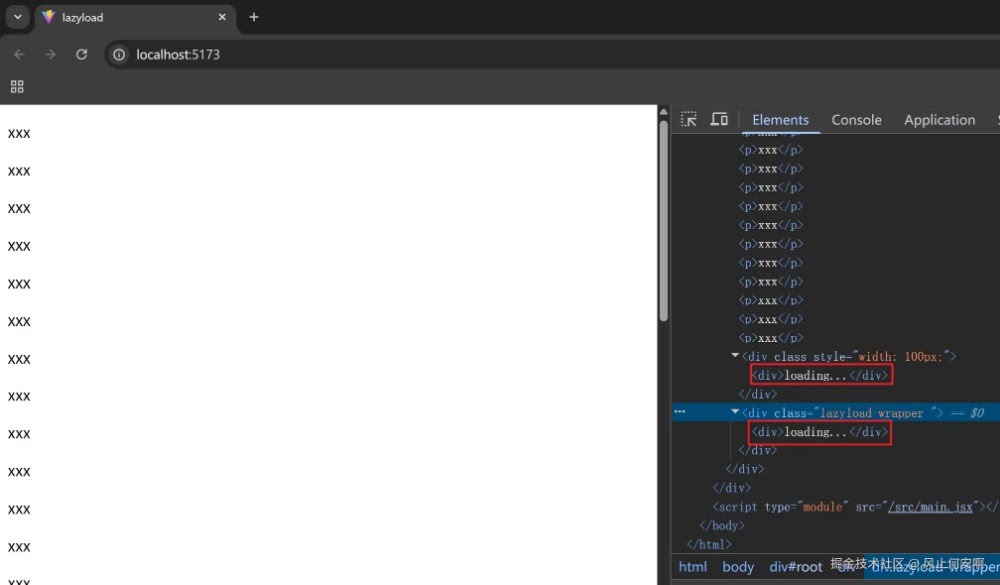Click the localhost:5173 address bar
Screen dimensions: 1000x585
[400, 54]
